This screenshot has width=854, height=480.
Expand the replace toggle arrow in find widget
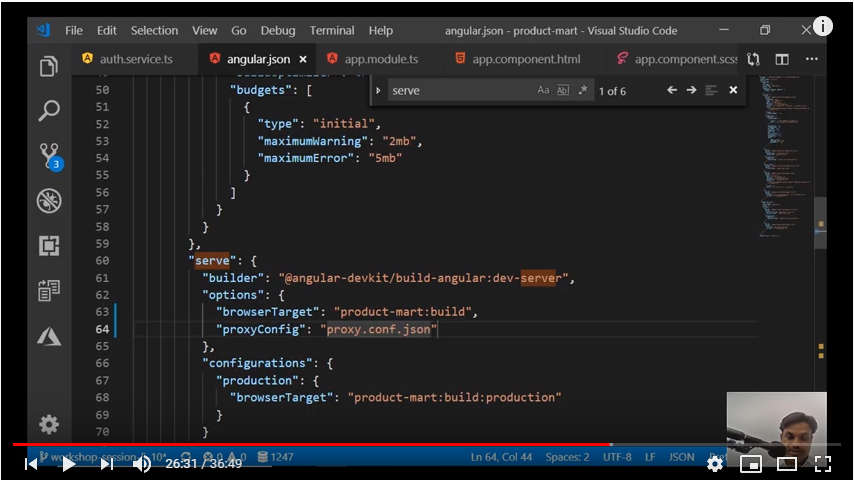(378, 91)
